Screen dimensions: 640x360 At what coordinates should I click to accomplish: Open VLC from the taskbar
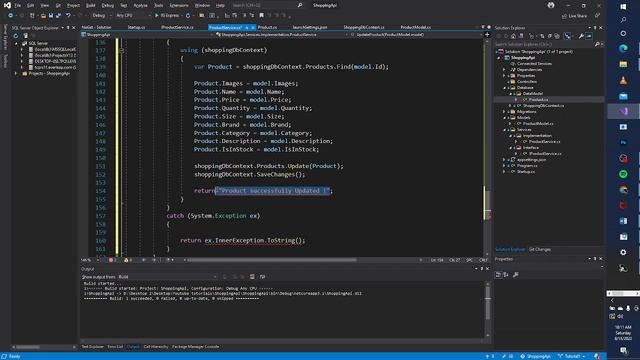[623, 80]
